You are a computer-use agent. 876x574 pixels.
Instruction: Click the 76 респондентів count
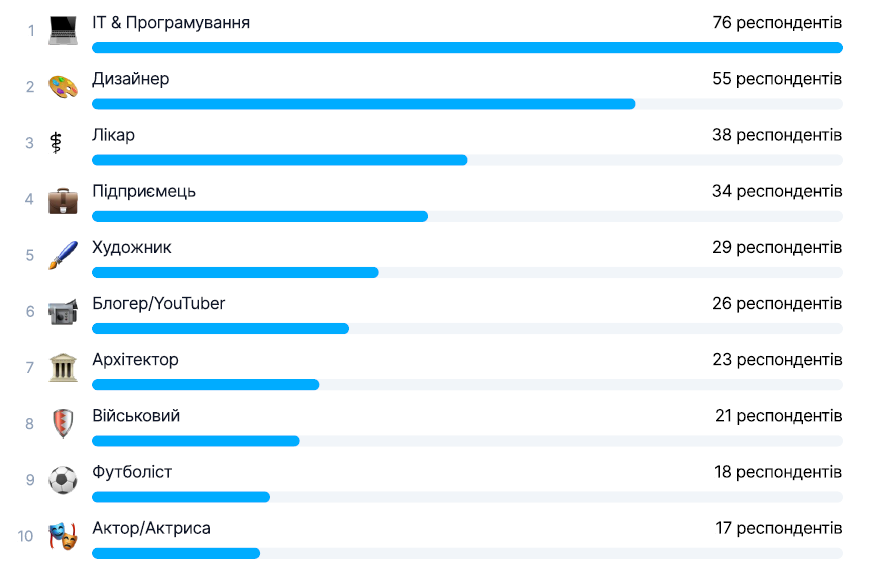777,22
